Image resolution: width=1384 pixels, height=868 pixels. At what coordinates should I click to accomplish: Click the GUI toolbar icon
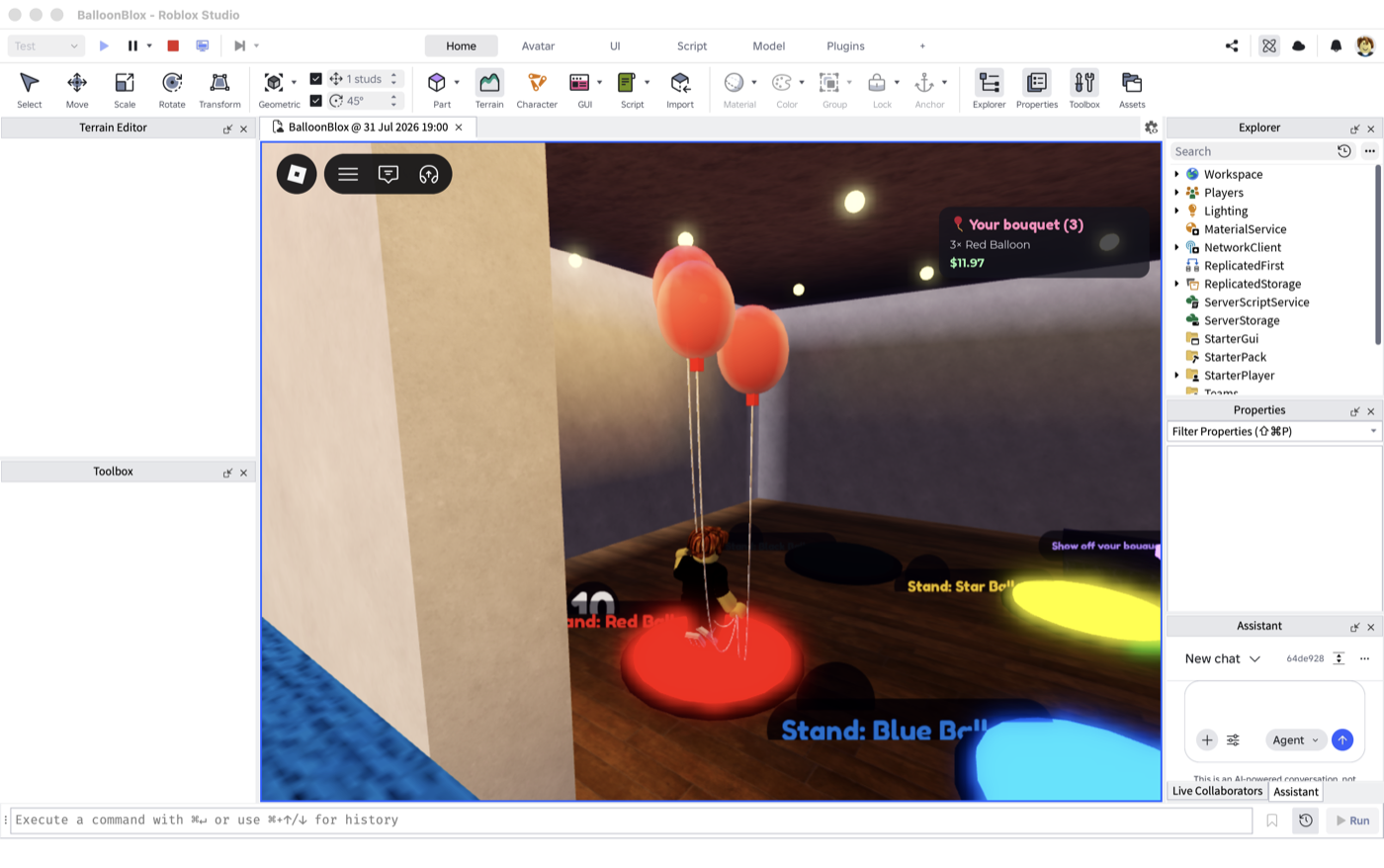(580, 83)
